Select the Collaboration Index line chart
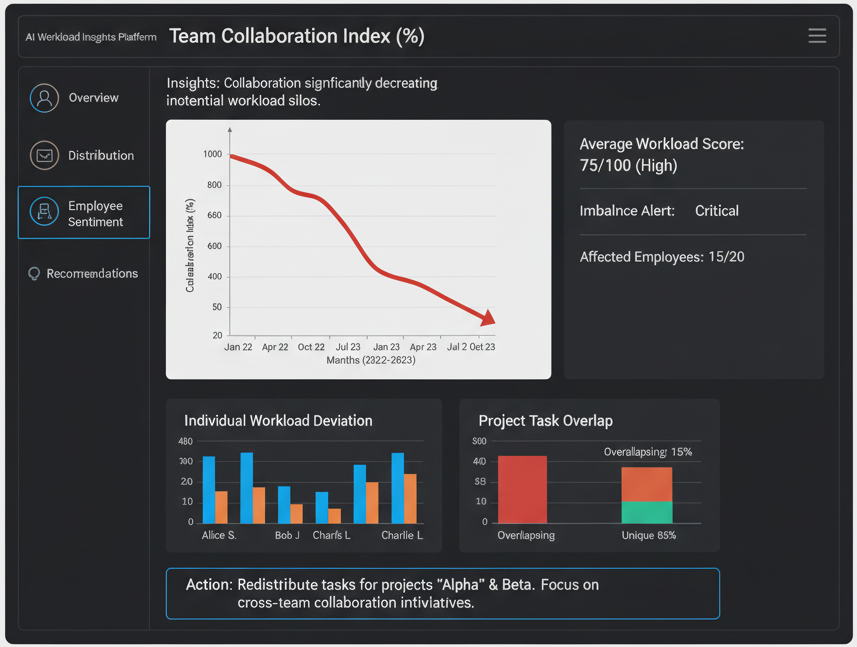This screenshot has height=647, width=857. (358, 248)
